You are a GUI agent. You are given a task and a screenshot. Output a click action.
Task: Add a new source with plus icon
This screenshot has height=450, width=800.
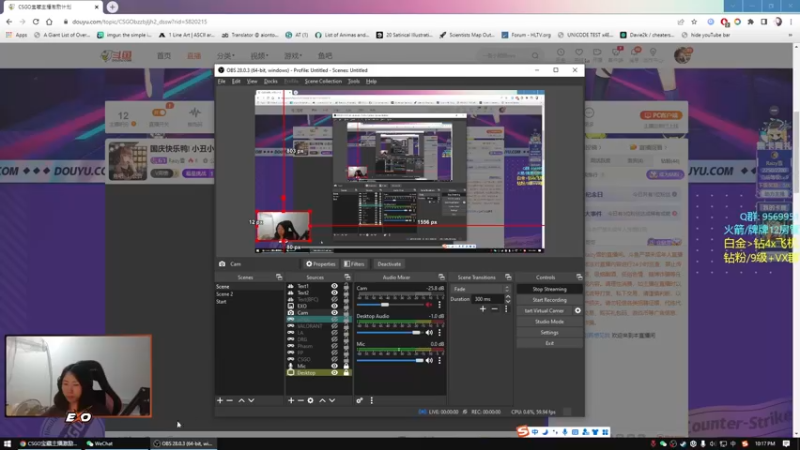[291, 401]
